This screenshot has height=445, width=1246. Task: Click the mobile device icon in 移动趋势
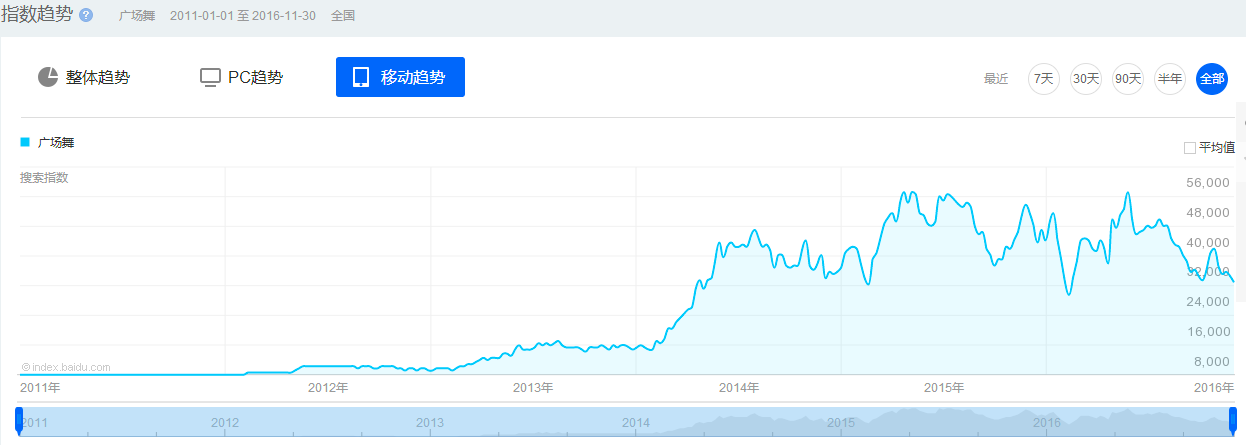click(361, 77)
